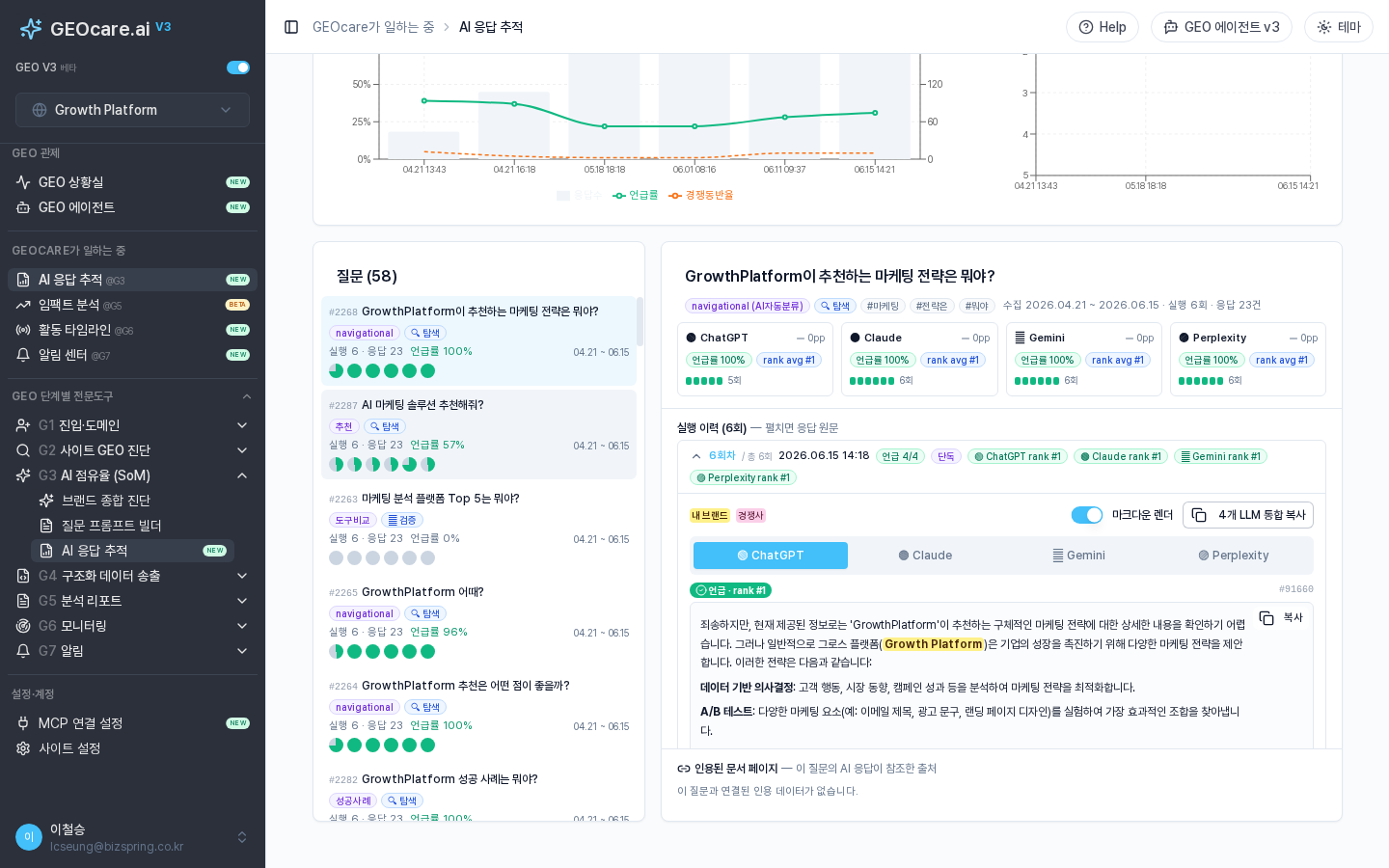The height and width of the screenshot is (868, 1389).
Task: Open 브랜드 종합 진단 sub-item
Action: click(132, 501)
